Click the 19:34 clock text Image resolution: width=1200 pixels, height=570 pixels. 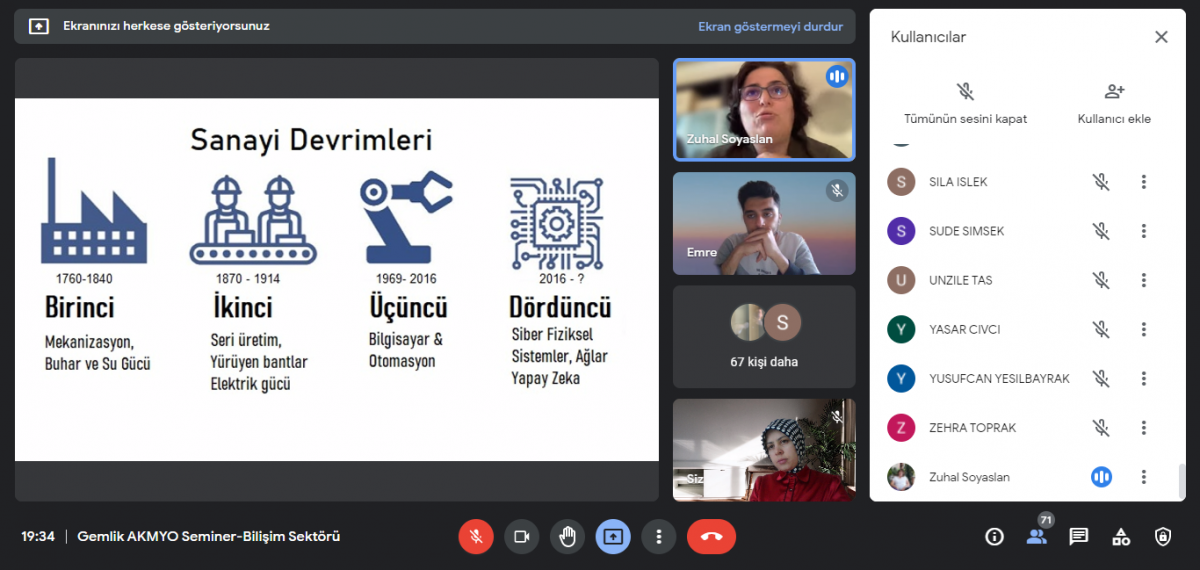point(38,537)
